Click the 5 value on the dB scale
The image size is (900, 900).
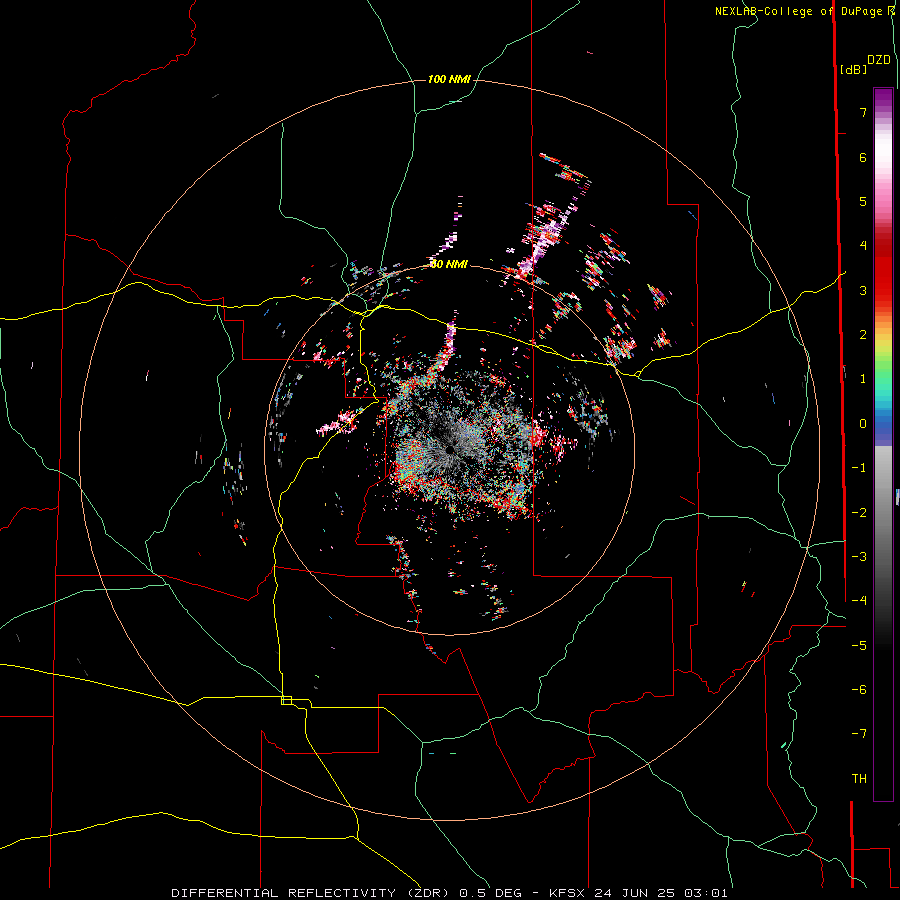pyautogui.click(x=863, y=201)
